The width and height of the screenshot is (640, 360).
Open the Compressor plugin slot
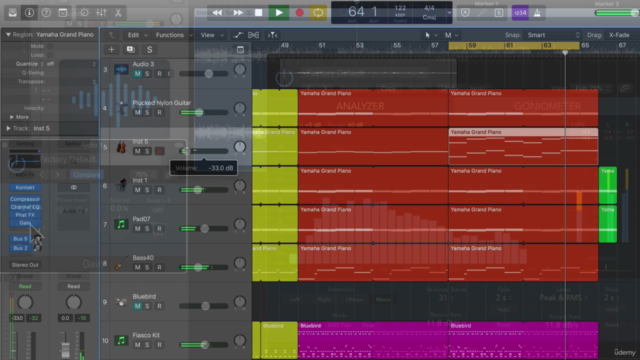(25, 199)
